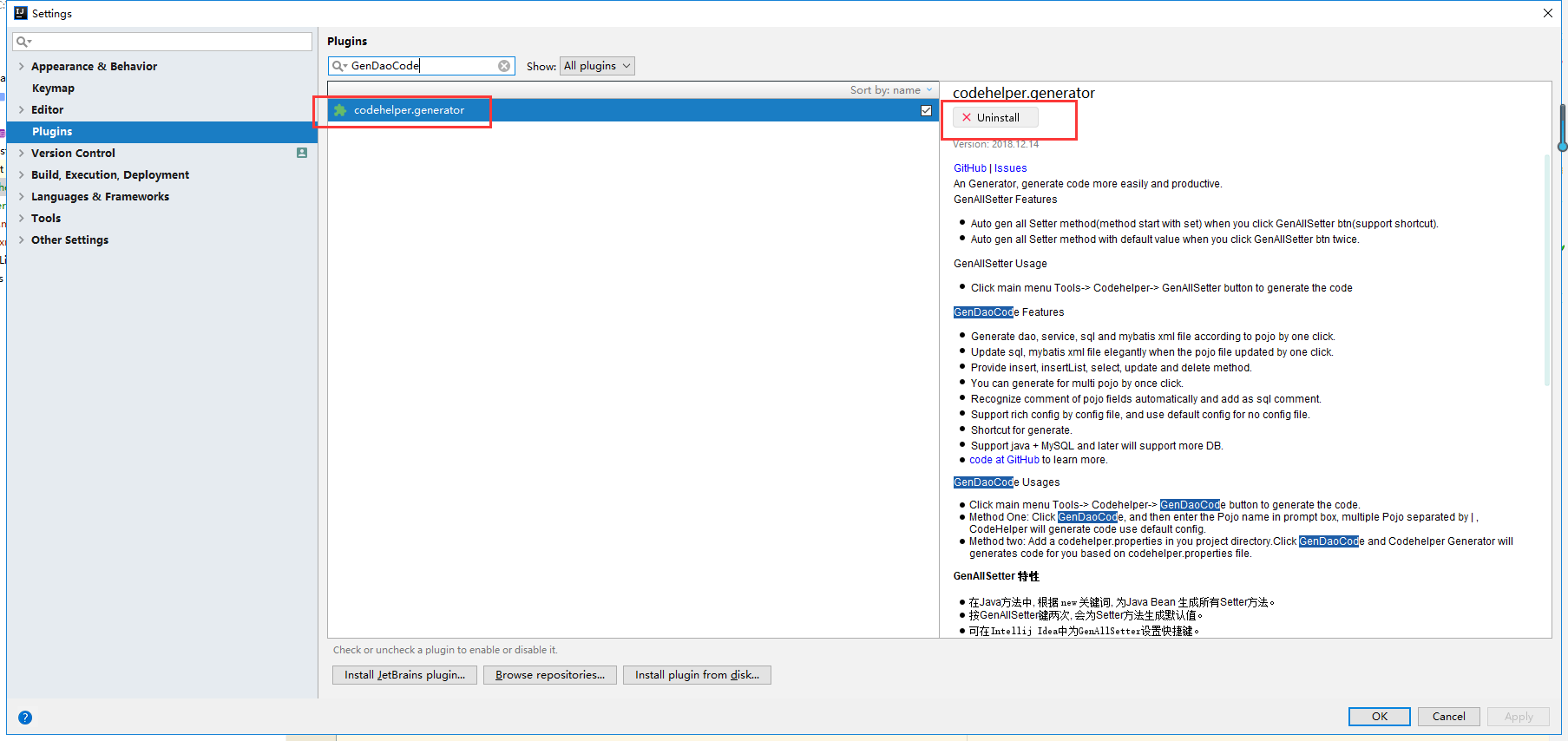
Task: Open the Issues link in description
Action: coord(1010,168)
